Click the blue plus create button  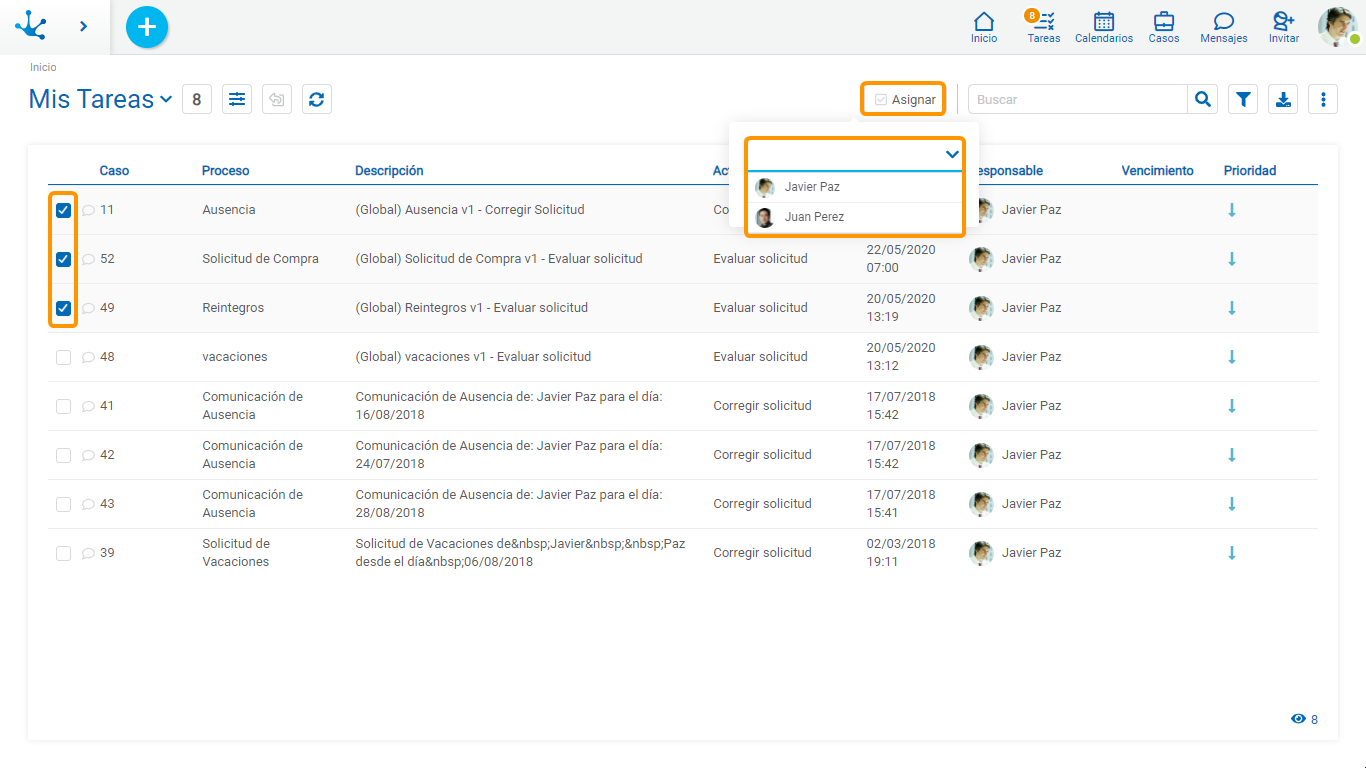point(147,27)
